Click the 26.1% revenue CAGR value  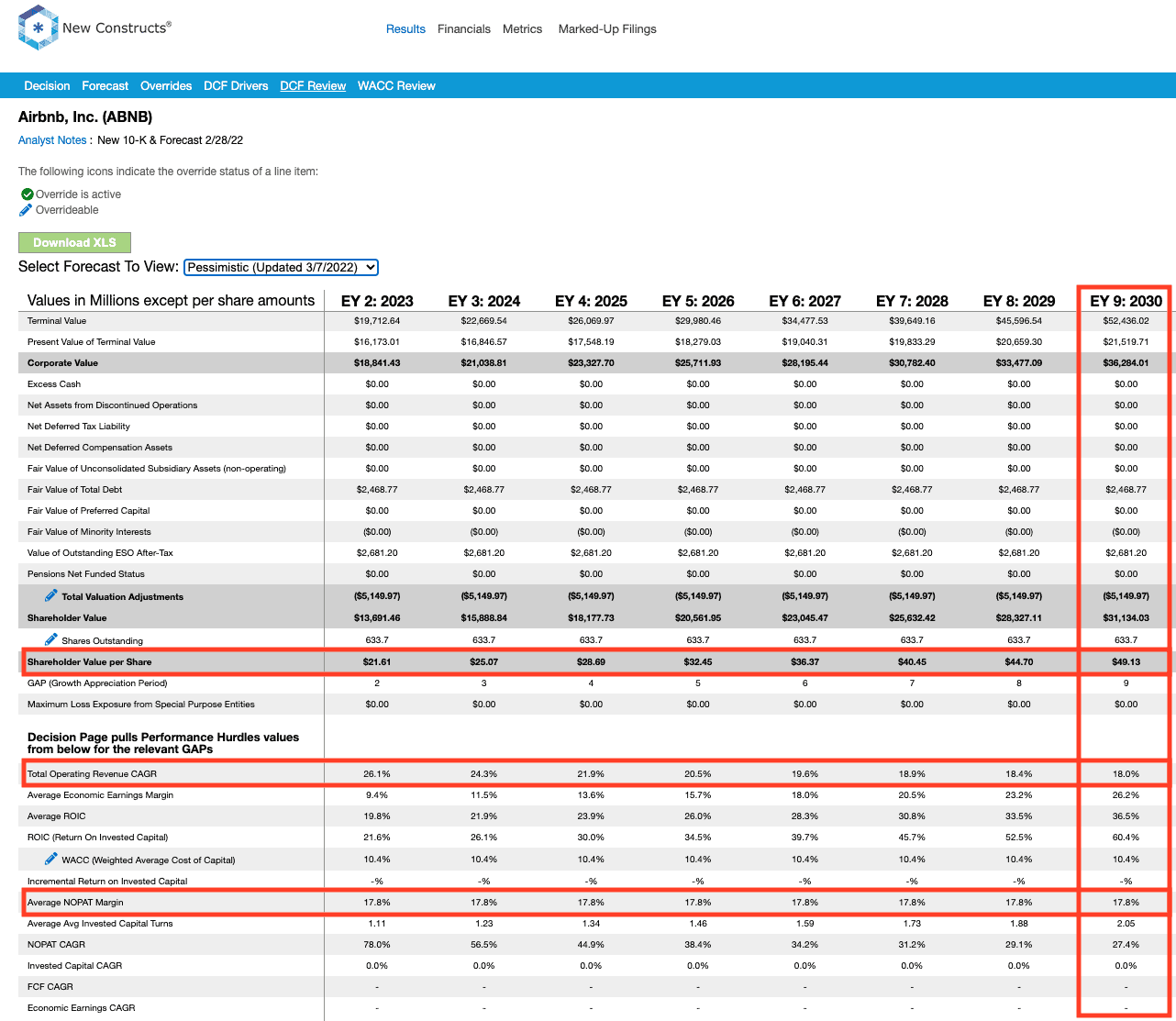[x=377, y=774]
